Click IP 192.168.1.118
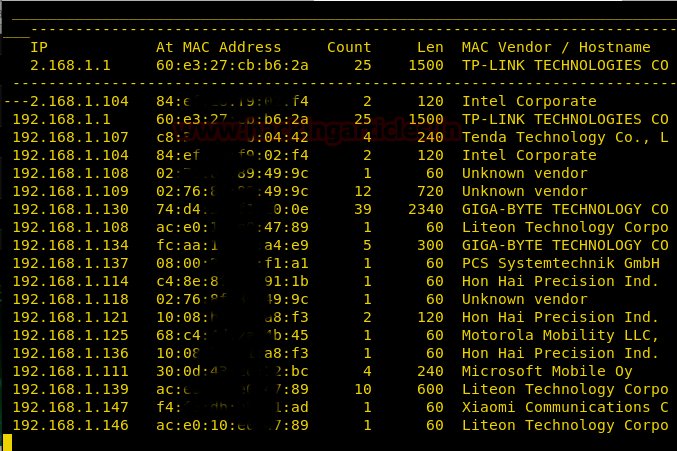 pyautogui.click(x=71, y=299)
